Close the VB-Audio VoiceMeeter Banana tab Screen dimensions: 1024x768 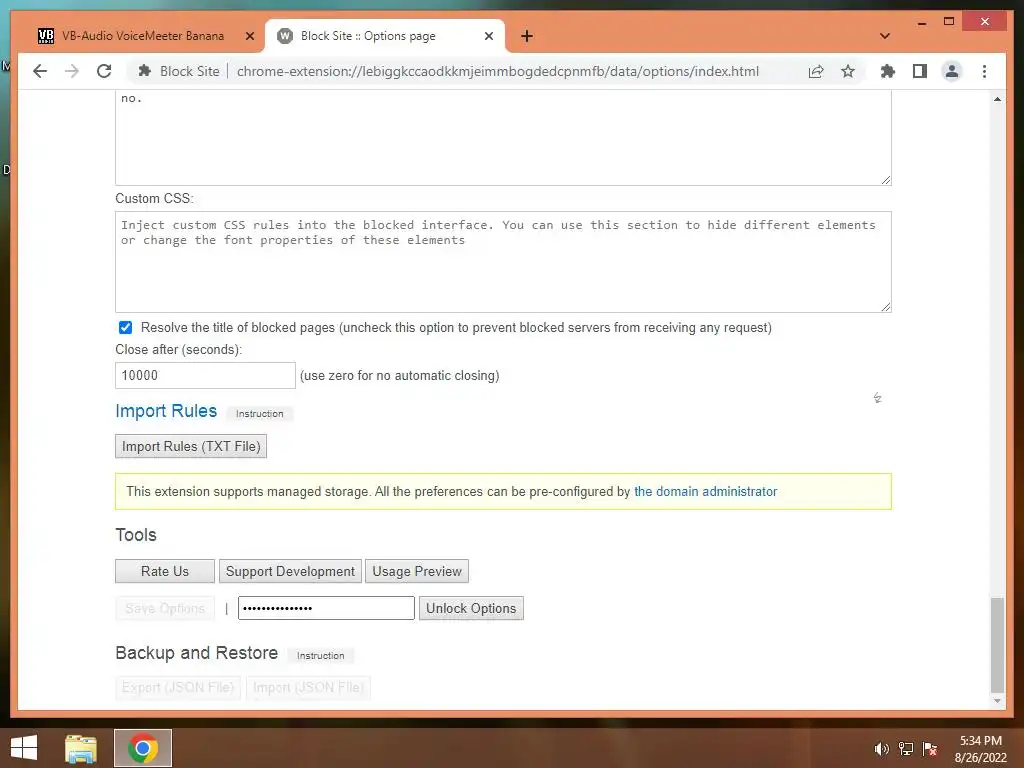pos(249,36)
